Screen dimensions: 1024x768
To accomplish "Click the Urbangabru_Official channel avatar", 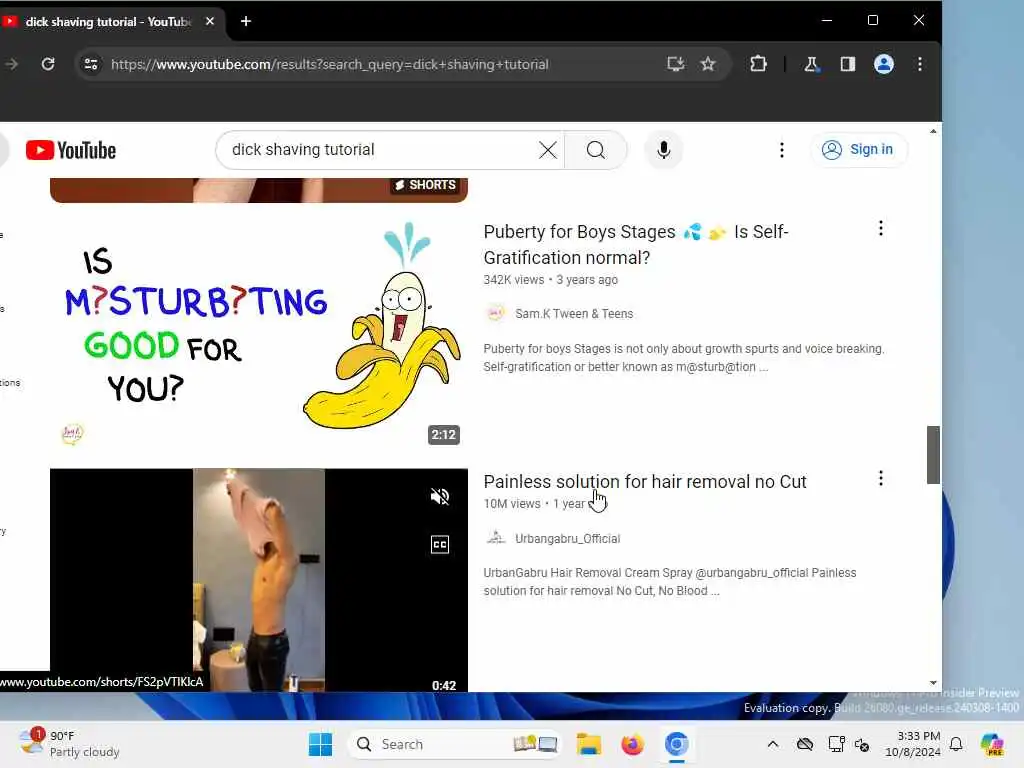I will pos(496,538).
